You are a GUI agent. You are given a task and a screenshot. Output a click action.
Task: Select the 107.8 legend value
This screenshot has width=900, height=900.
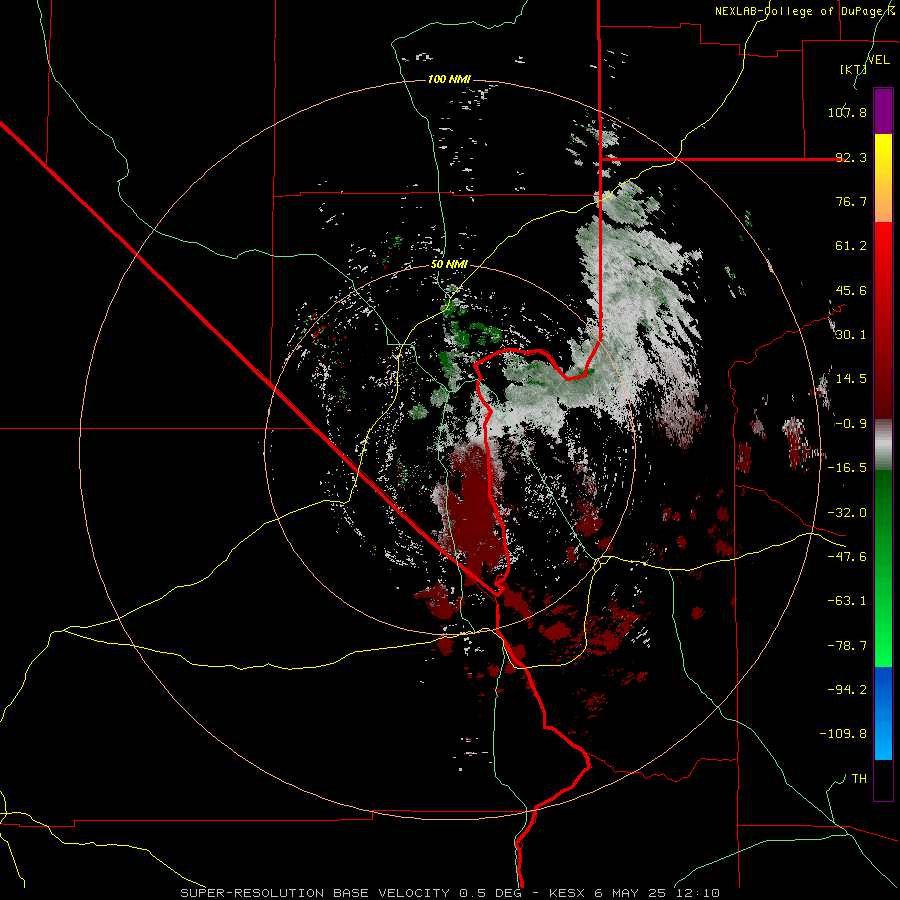point(847,112)
